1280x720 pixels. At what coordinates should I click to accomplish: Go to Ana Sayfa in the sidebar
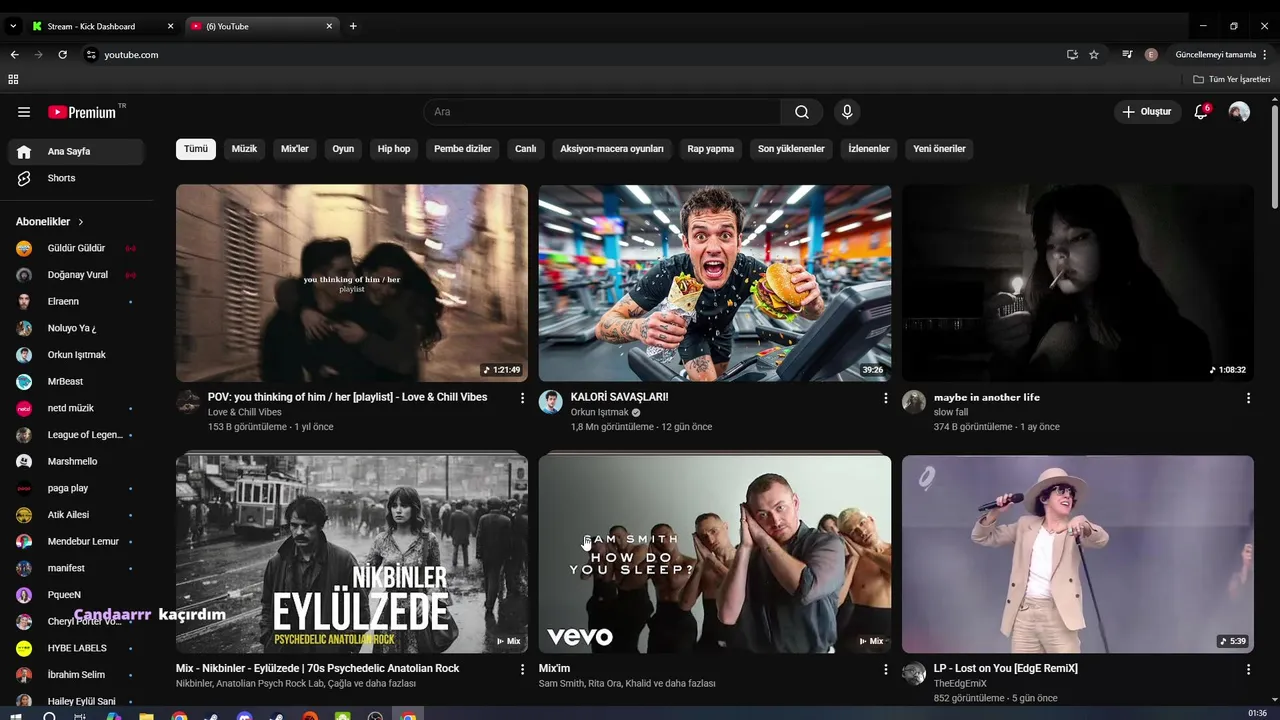[77, 152]
